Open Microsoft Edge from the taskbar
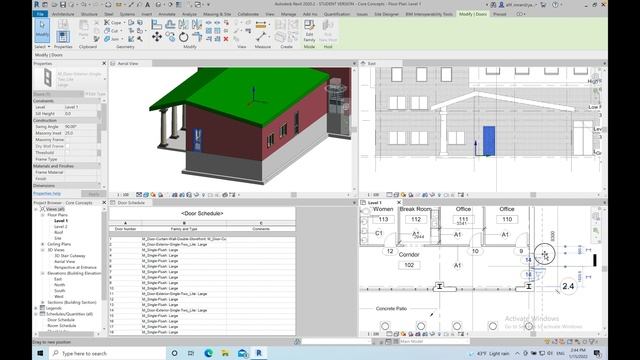 pos(209,353)
